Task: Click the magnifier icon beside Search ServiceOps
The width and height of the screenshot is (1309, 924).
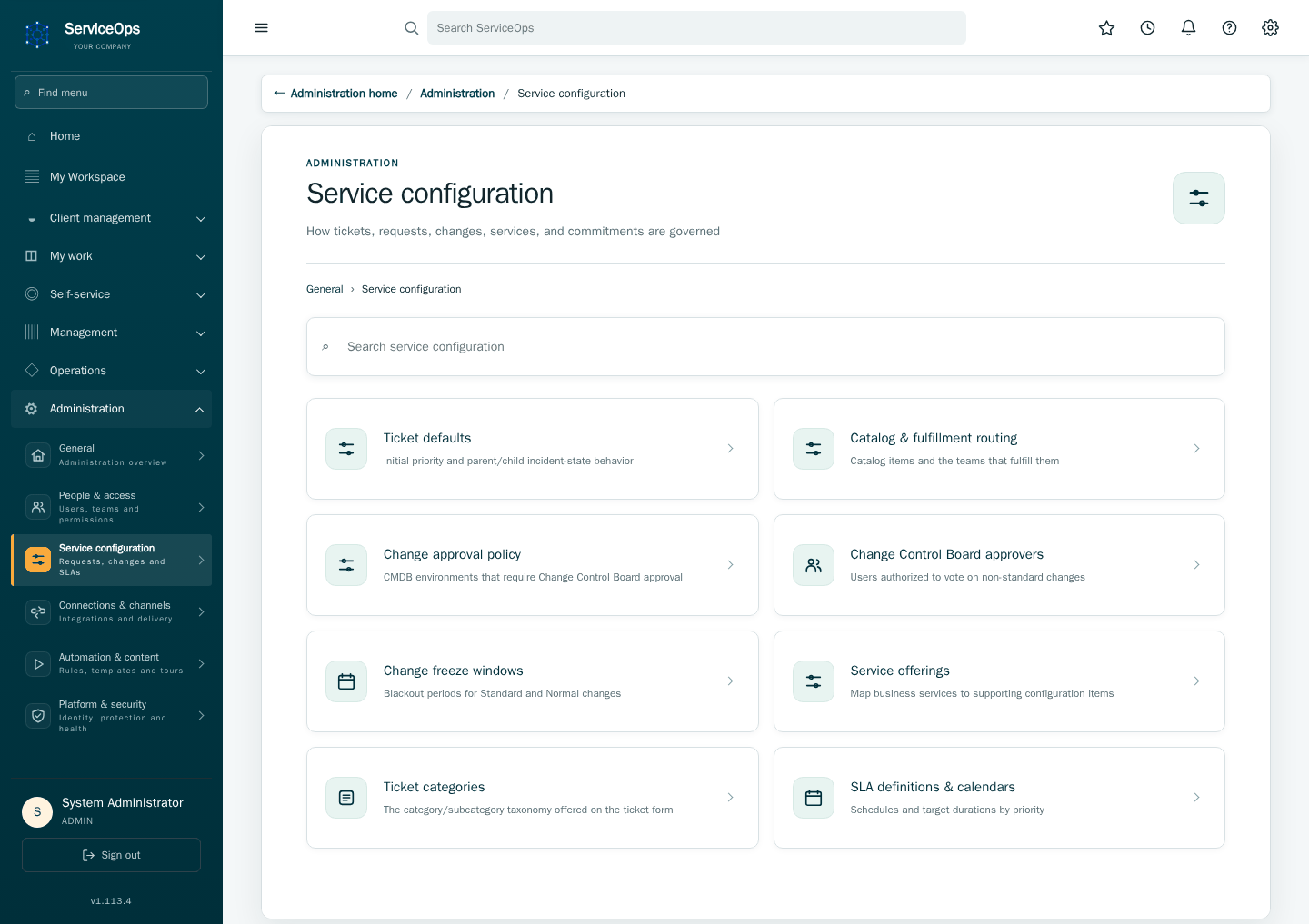Action: point(412,28)
